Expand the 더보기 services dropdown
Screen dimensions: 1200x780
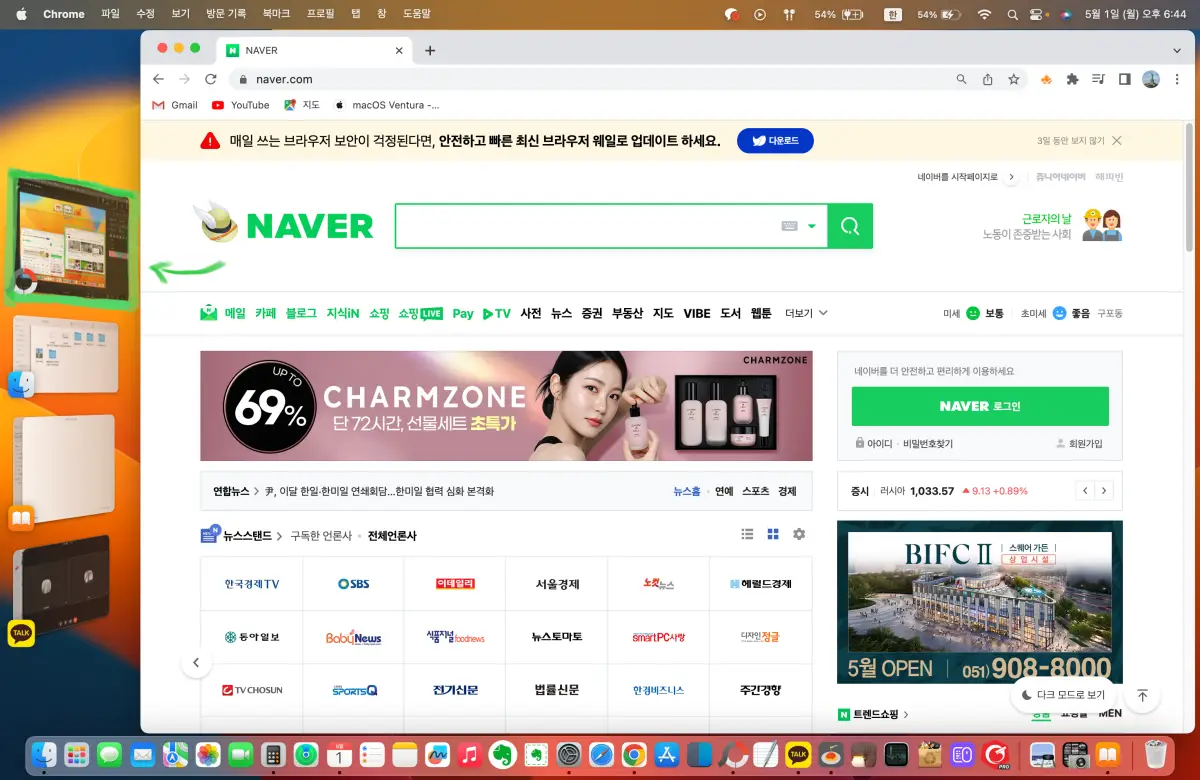click(x=805, y=312)
